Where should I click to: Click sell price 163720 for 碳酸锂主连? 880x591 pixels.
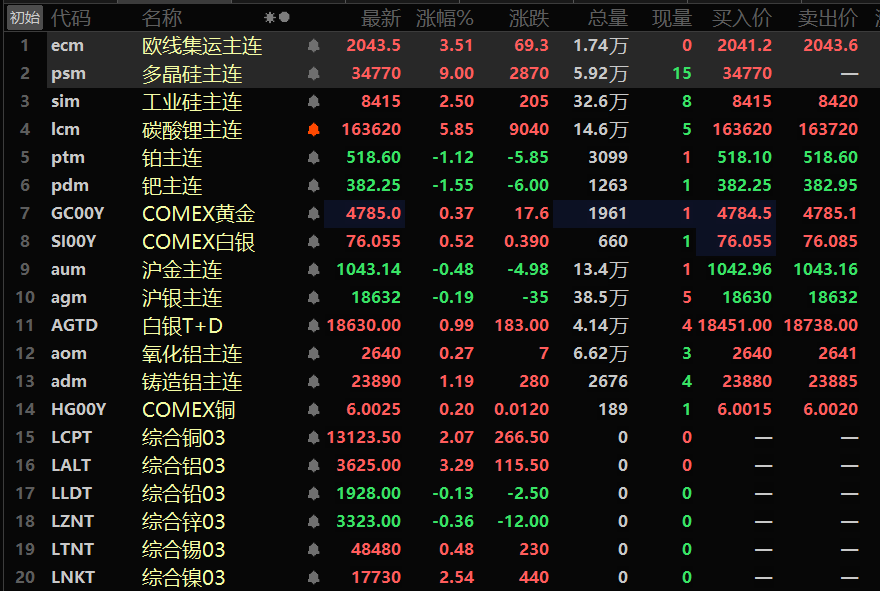(828, 130)
